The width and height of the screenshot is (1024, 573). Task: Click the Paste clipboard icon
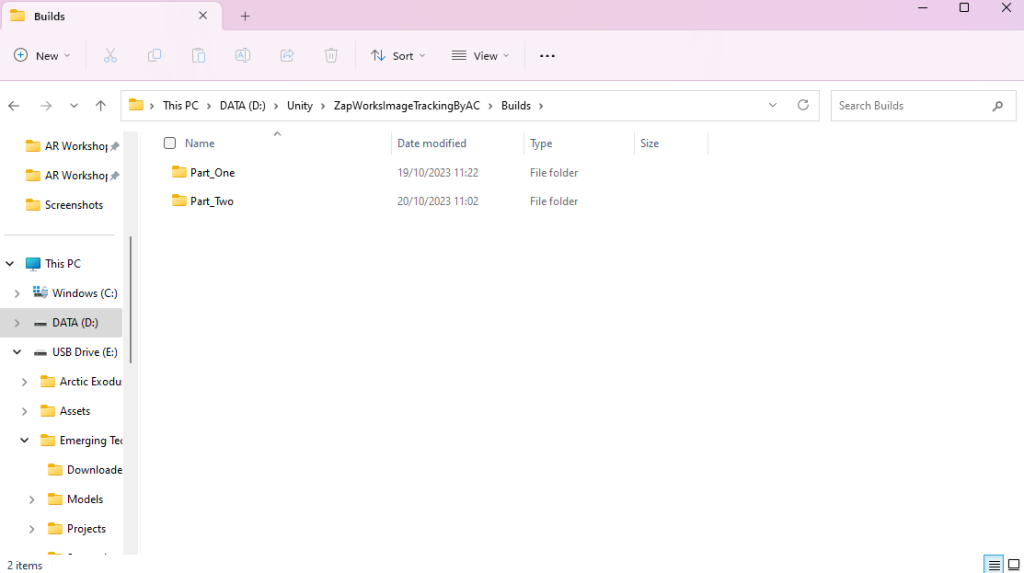click(198, 56)
